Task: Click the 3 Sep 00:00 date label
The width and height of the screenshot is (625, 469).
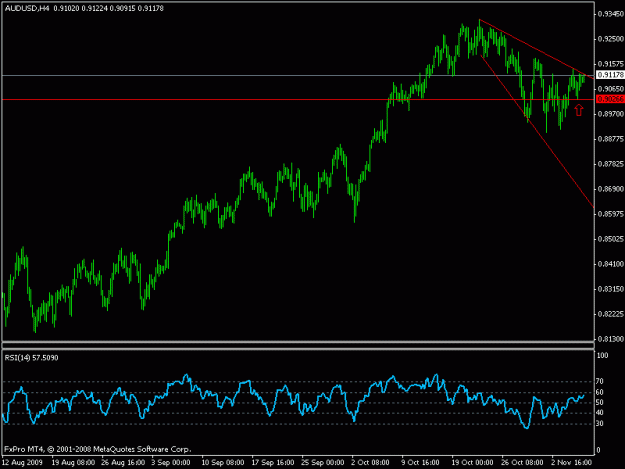Action: click(x=171, y=463)
